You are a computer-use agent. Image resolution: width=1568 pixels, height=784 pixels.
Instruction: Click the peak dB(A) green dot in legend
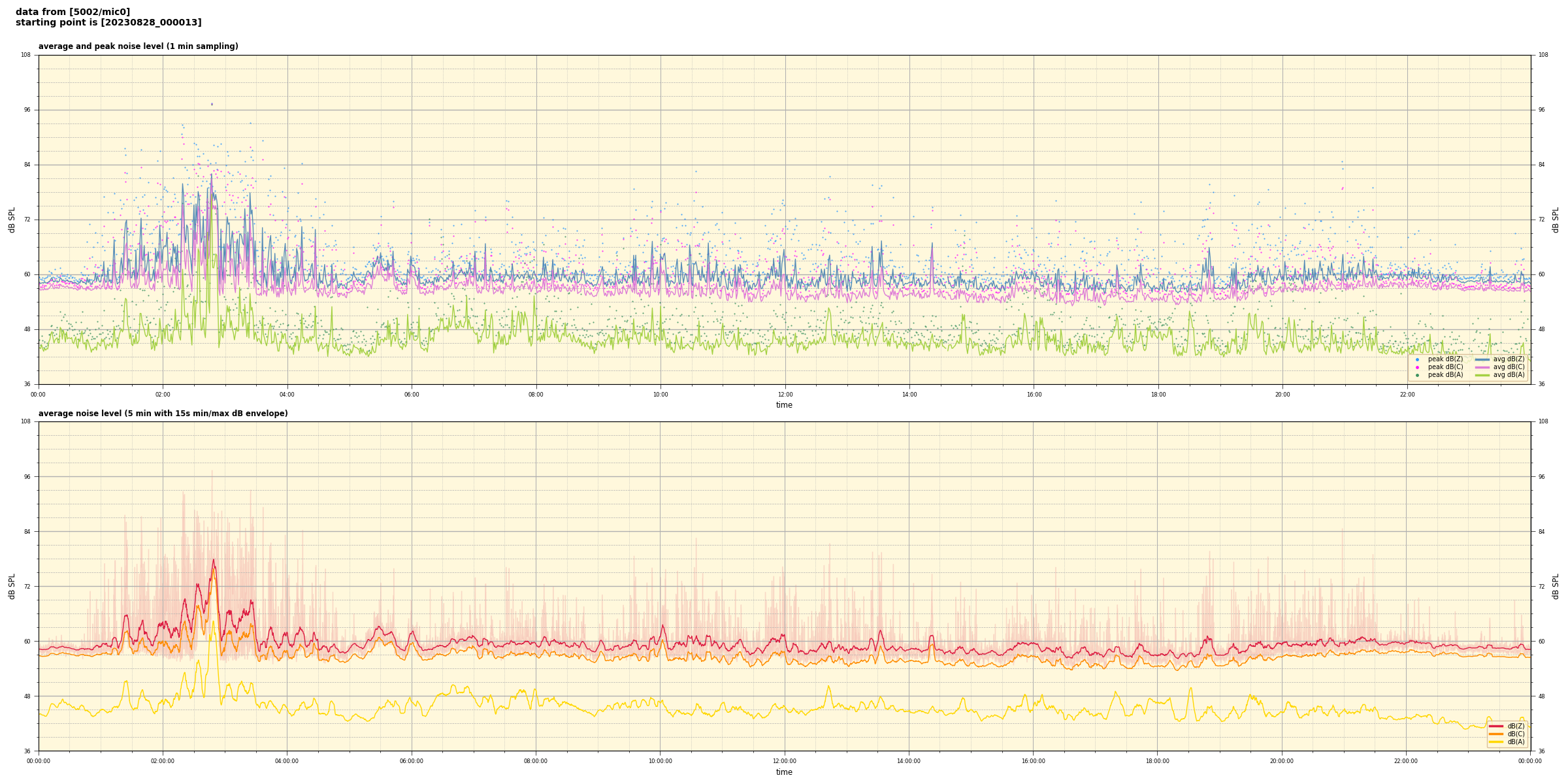[1417, 375]
